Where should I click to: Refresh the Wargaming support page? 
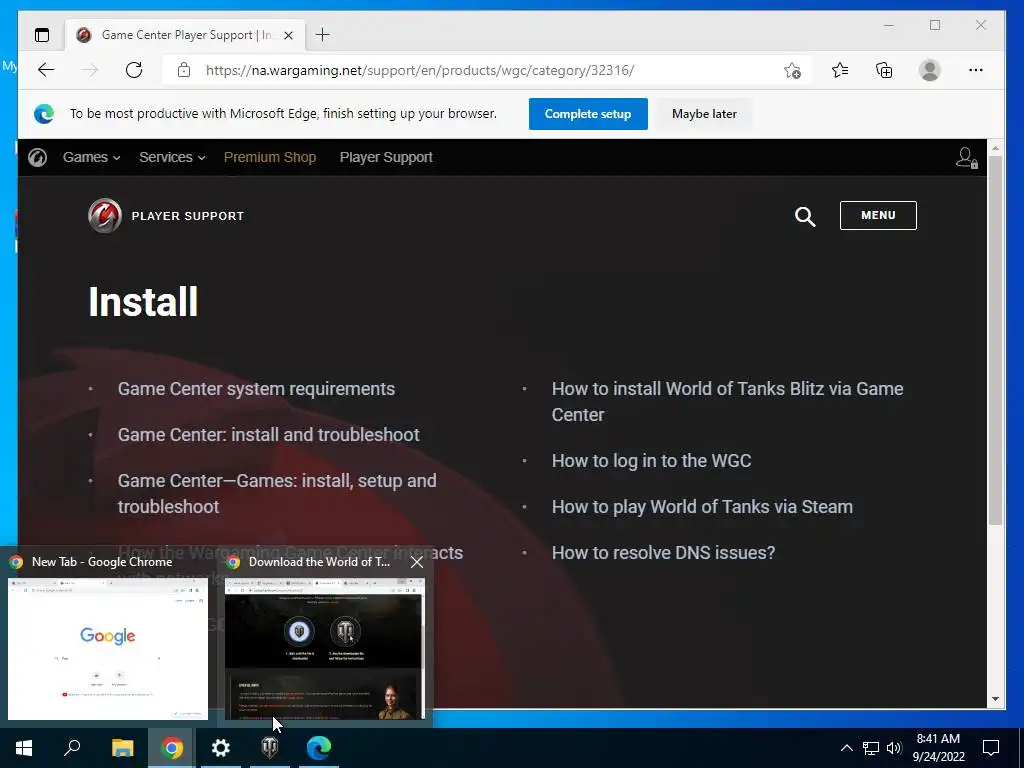click(x=134, y=70)
